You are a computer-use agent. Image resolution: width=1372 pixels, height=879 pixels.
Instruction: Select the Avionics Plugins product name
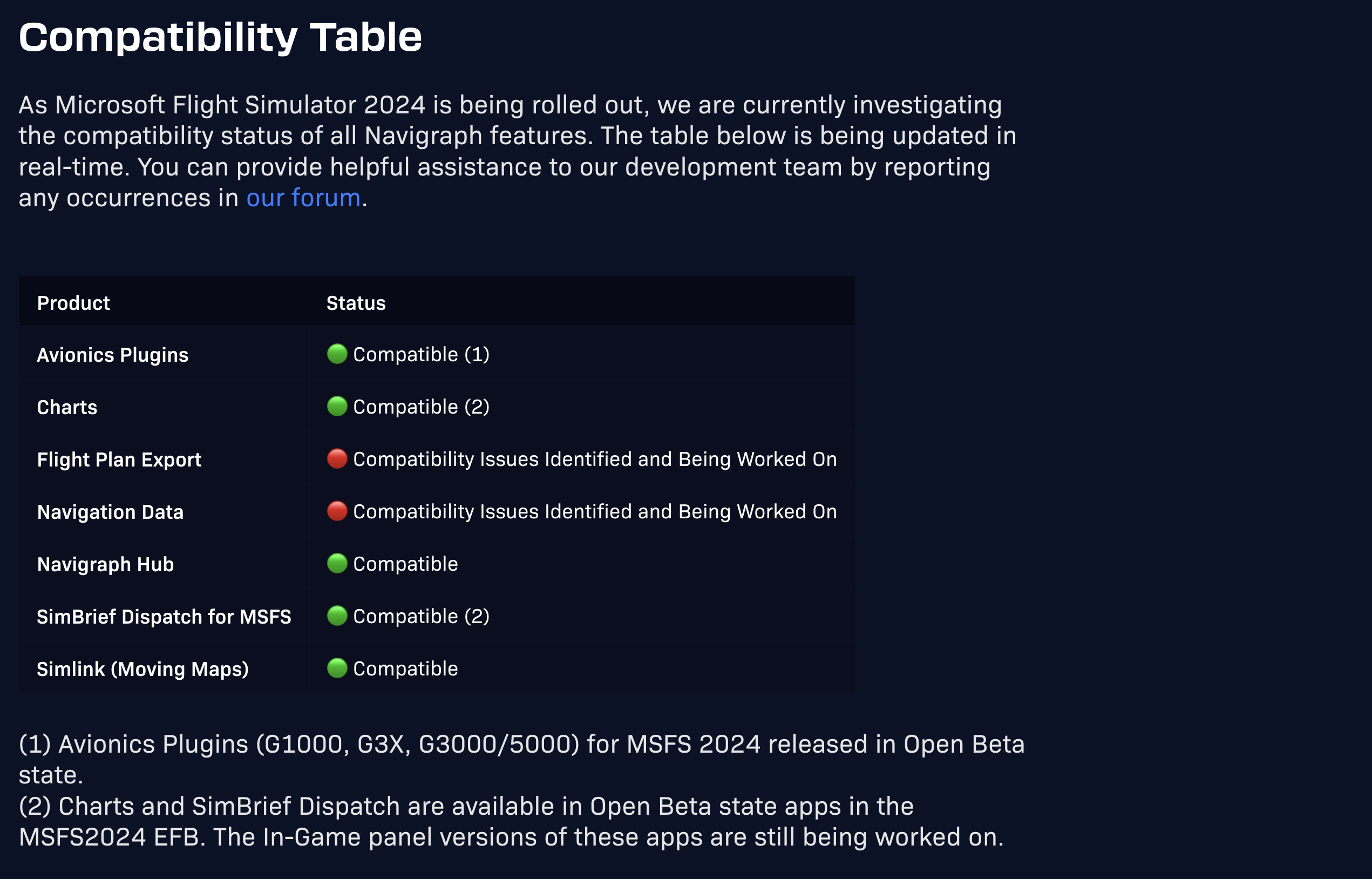point(112,355)
